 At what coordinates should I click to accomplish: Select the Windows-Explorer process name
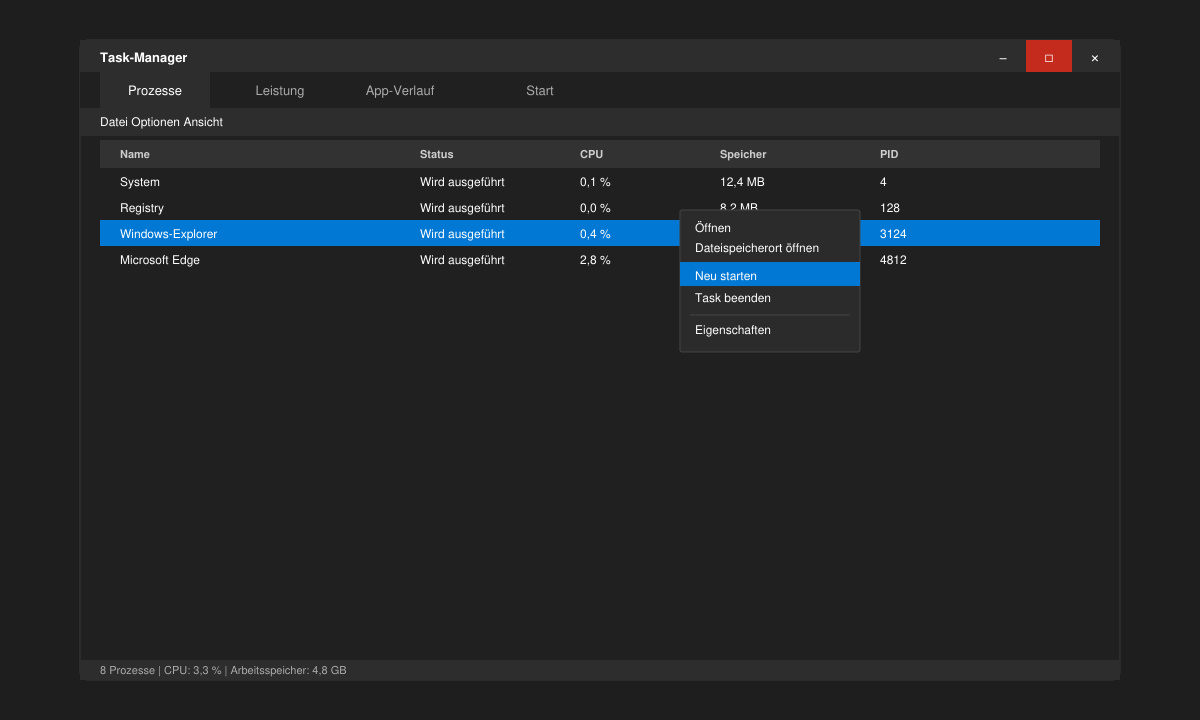(168, 234)
